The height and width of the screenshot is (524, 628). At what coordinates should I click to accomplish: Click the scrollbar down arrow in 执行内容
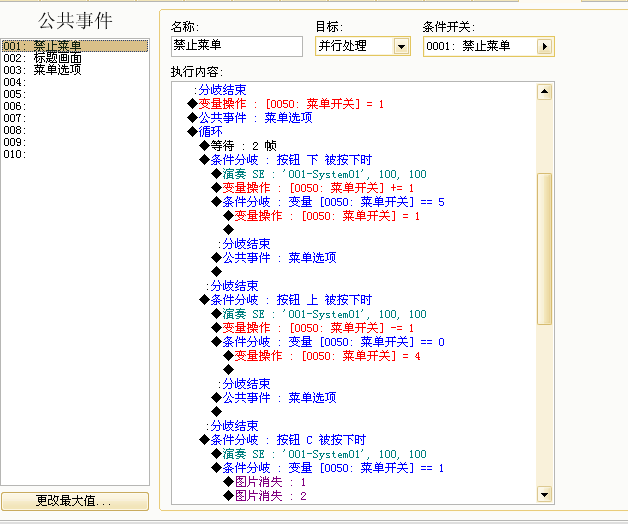tap(544, 494)
